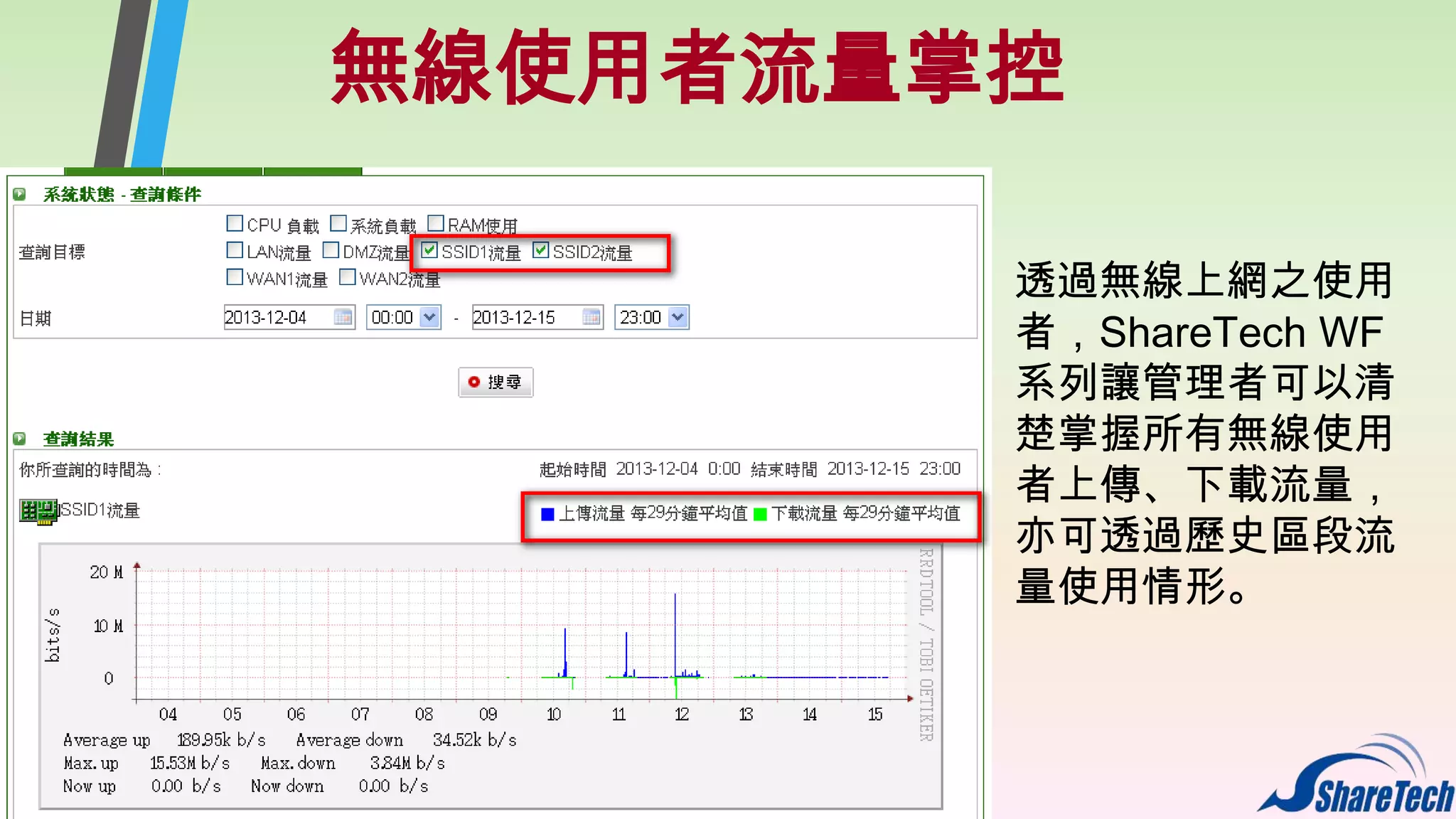The height and width of the screenshot is (819, 1456).
Task: Tick the 系統負載 checkbox
Action: pos(338,223)
